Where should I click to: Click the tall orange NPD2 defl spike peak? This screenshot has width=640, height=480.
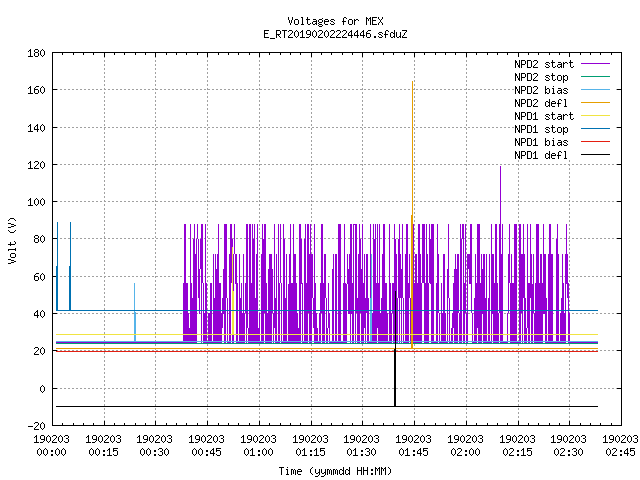click(412, 82)
